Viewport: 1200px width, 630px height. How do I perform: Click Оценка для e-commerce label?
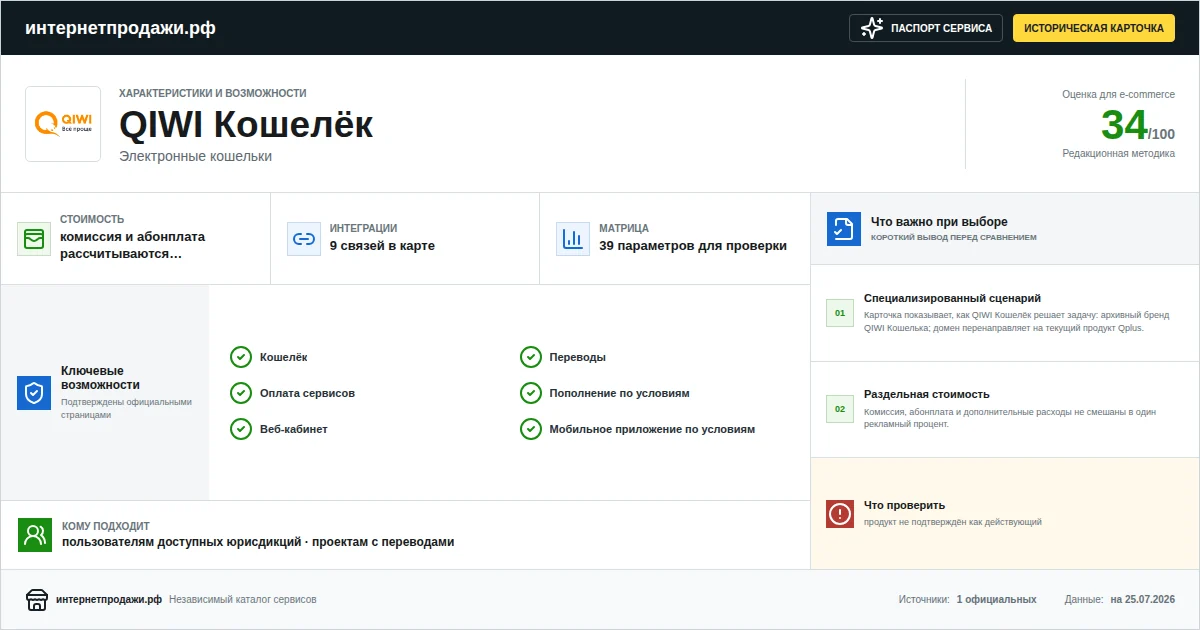(1119, 94)
